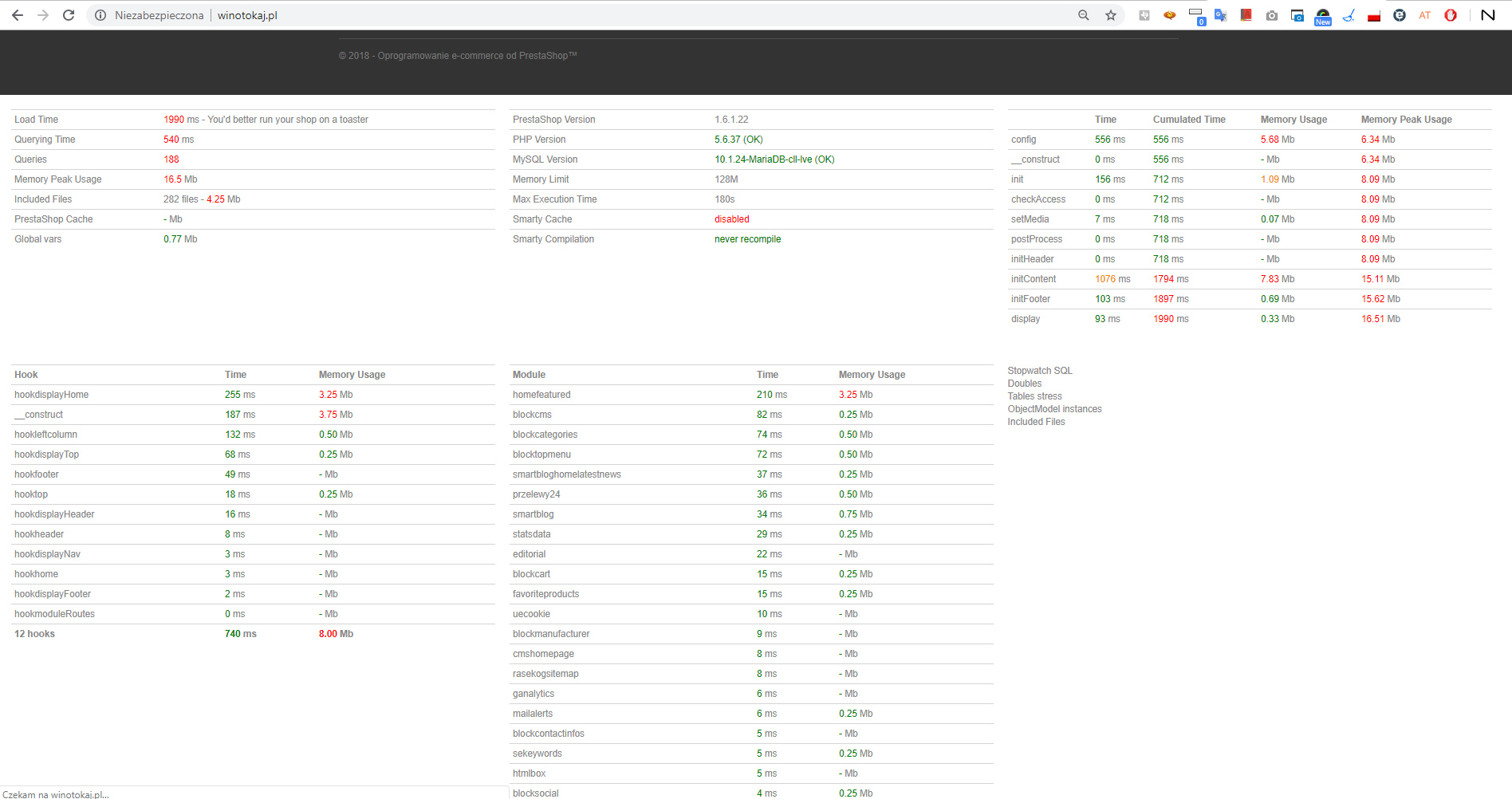Open the orange speech-bubble extension icon
Image resolution: width=1512 pixels, height=799 pixels.
[x=1170, y=15]
